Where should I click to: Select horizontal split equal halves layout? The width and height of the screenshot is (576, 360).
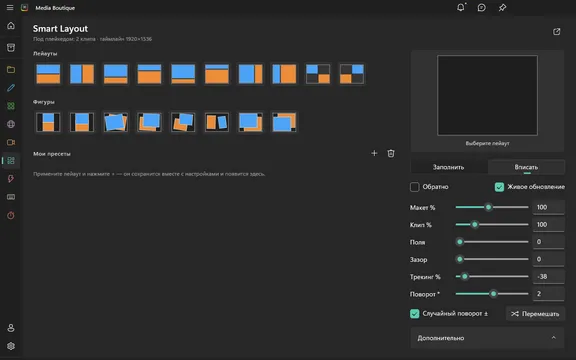[x=48, y=74]
